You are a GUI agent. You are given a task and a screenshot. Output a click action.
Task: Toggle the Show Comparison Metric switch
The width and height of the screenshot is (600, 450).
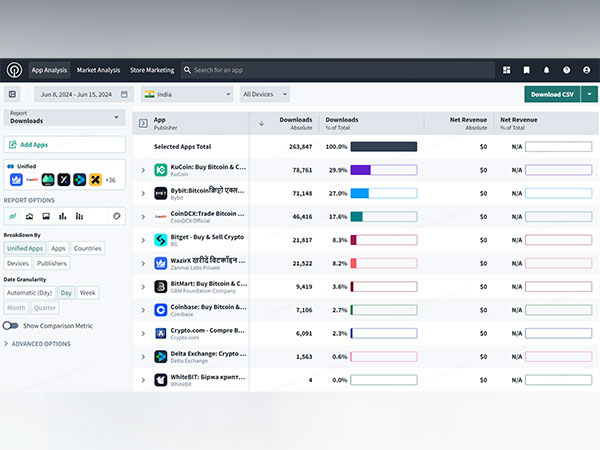click(11, 325)
